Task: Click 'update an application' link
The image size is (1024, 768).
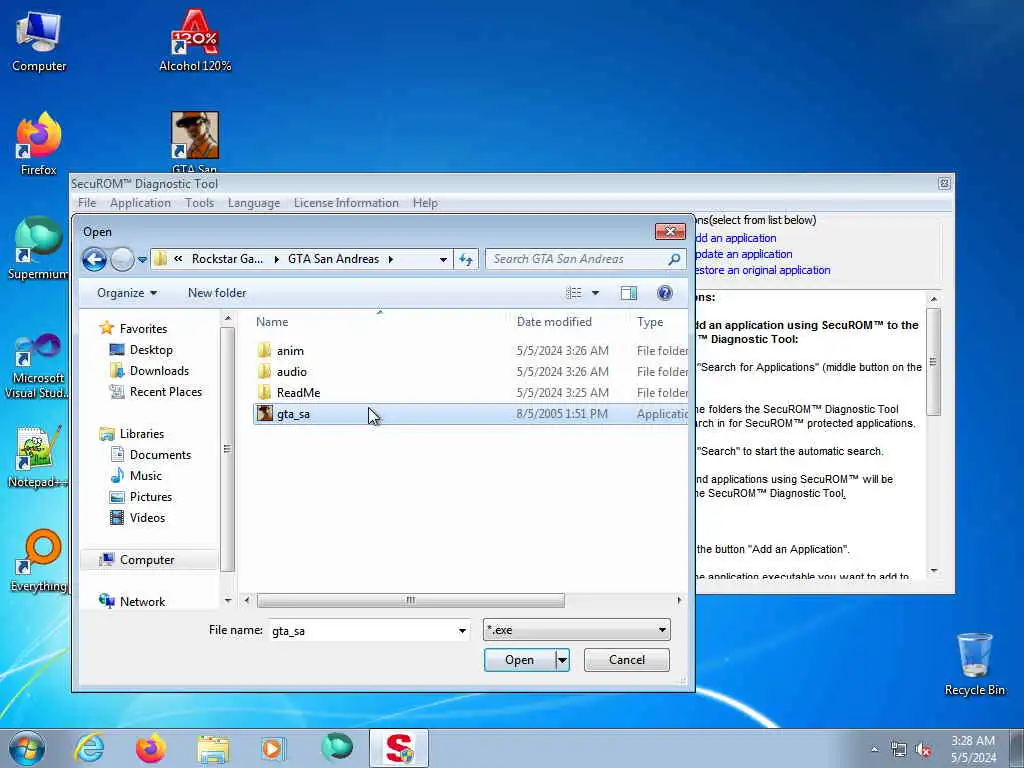Action: pos(743,254)
